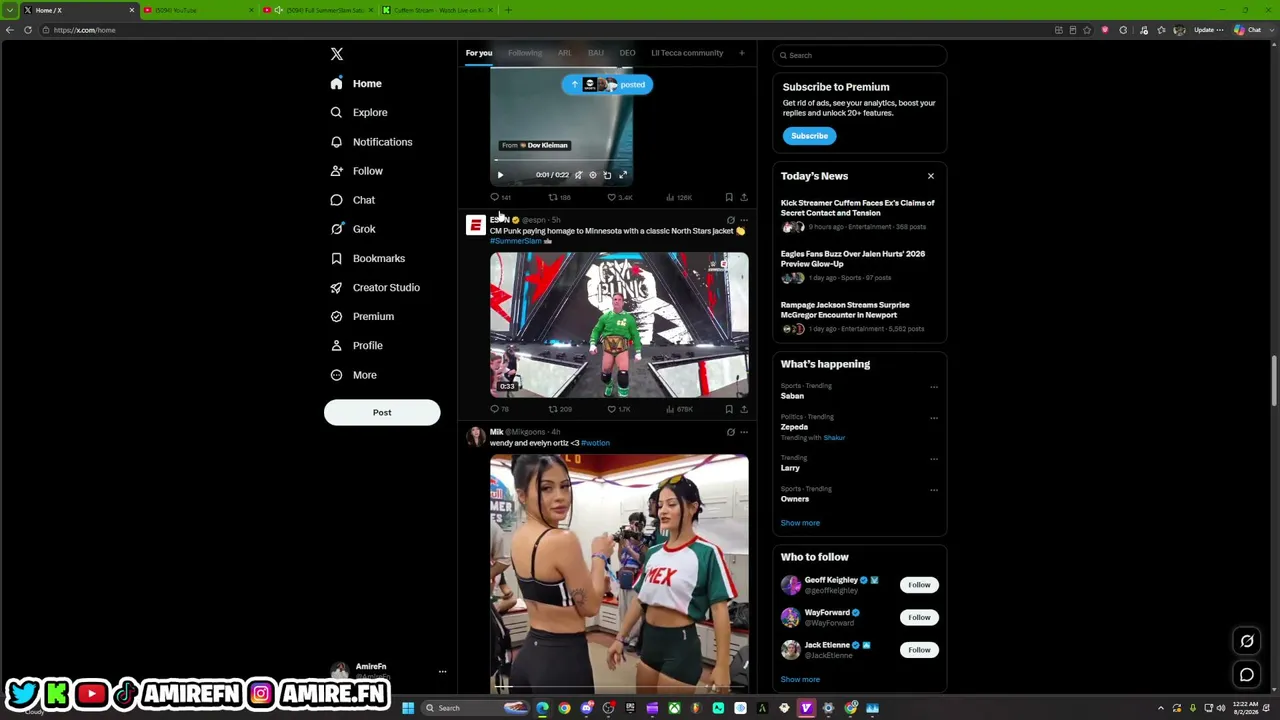Open Creator Studio

(x=375, y=287)
